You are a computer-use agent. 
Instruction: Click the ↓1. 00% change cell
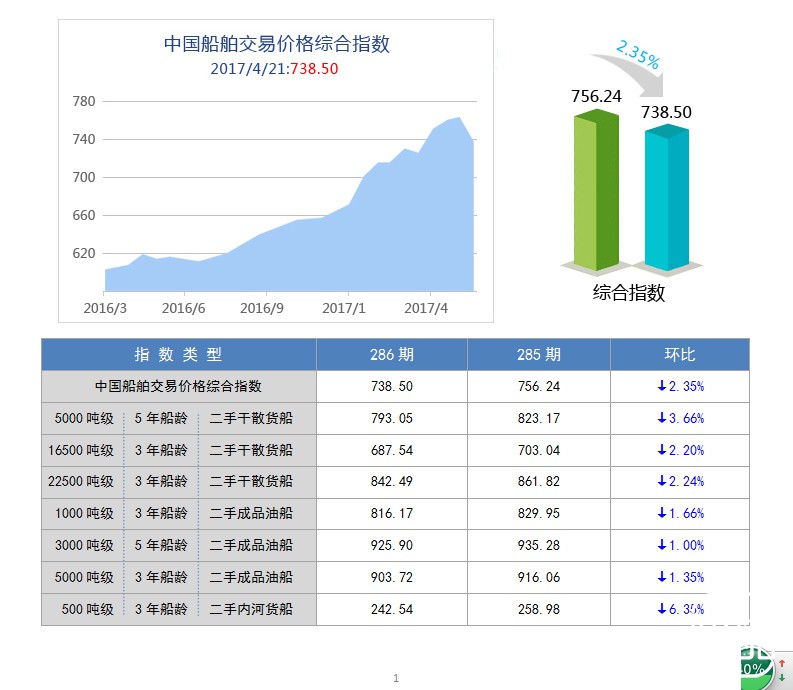click(680, 545)
